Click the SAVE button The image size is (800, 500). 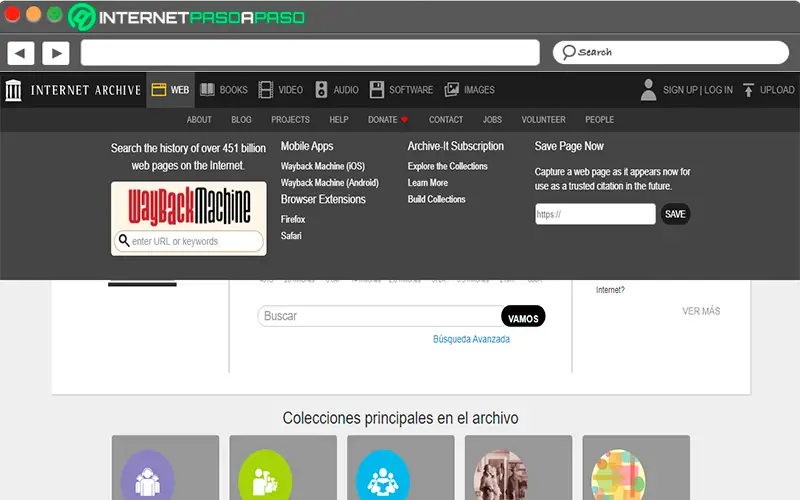point(675,214)
